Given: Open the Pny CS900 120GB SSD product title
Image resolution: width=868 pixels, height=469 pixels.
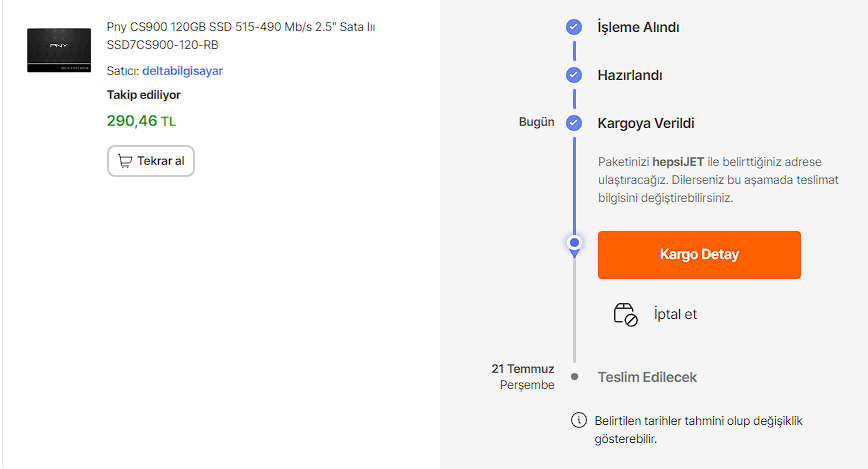Looking at the screenshot, I should pyautogui.click(x=241, y=35).
